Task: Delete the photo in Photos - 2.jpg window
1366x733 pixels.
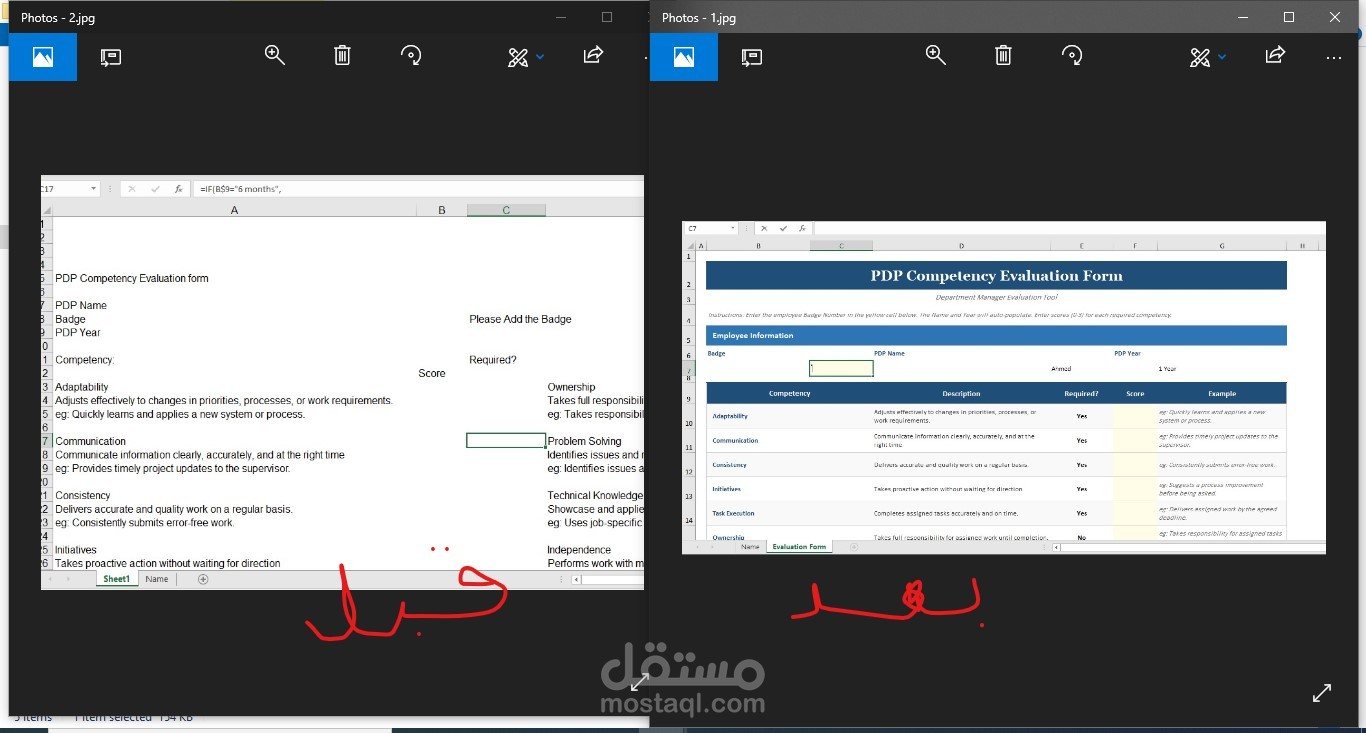Action: point(342,55)
